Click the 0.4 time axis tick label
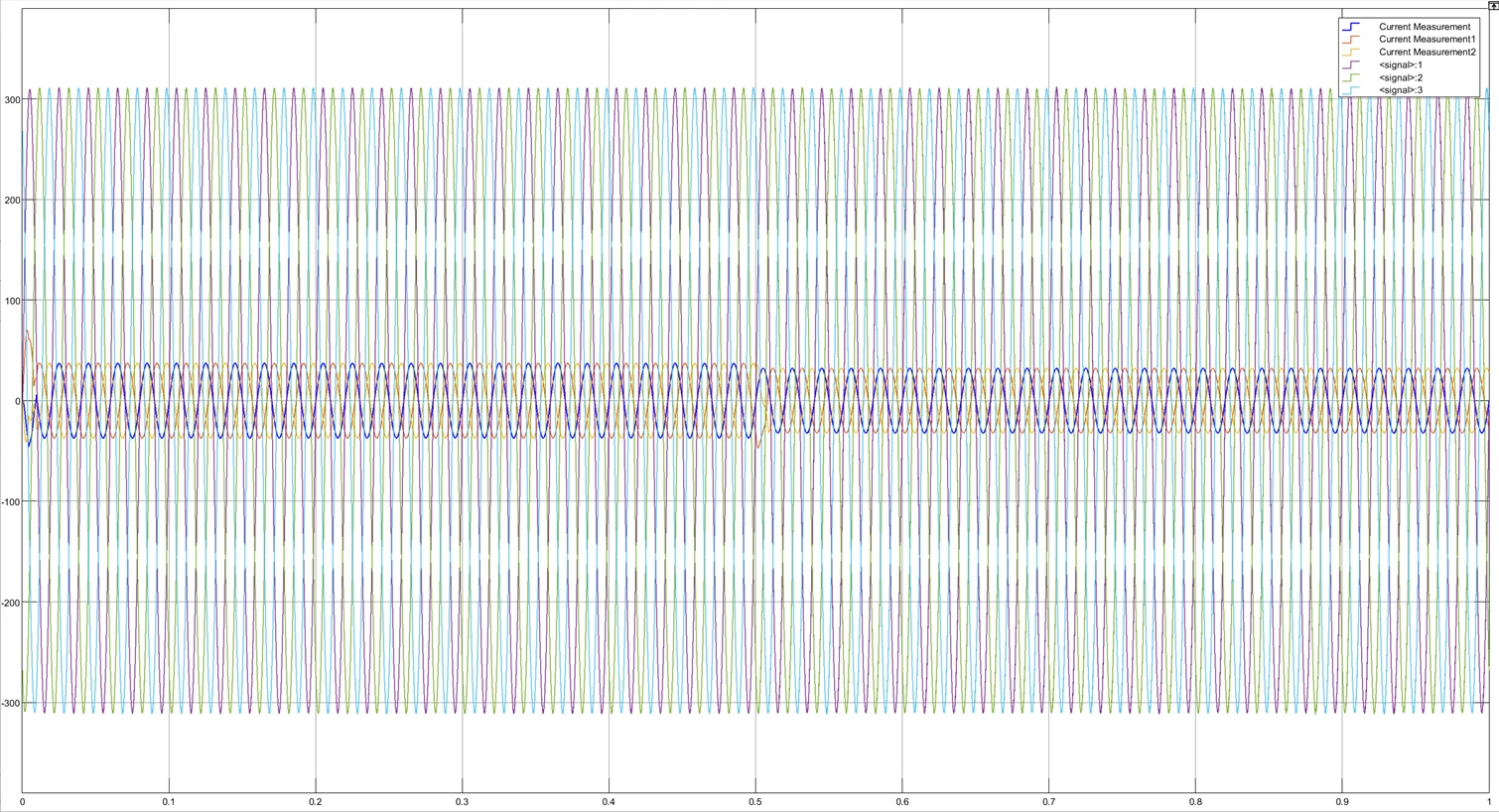Viewport: 1499px width, 812px height. point(609,802)
